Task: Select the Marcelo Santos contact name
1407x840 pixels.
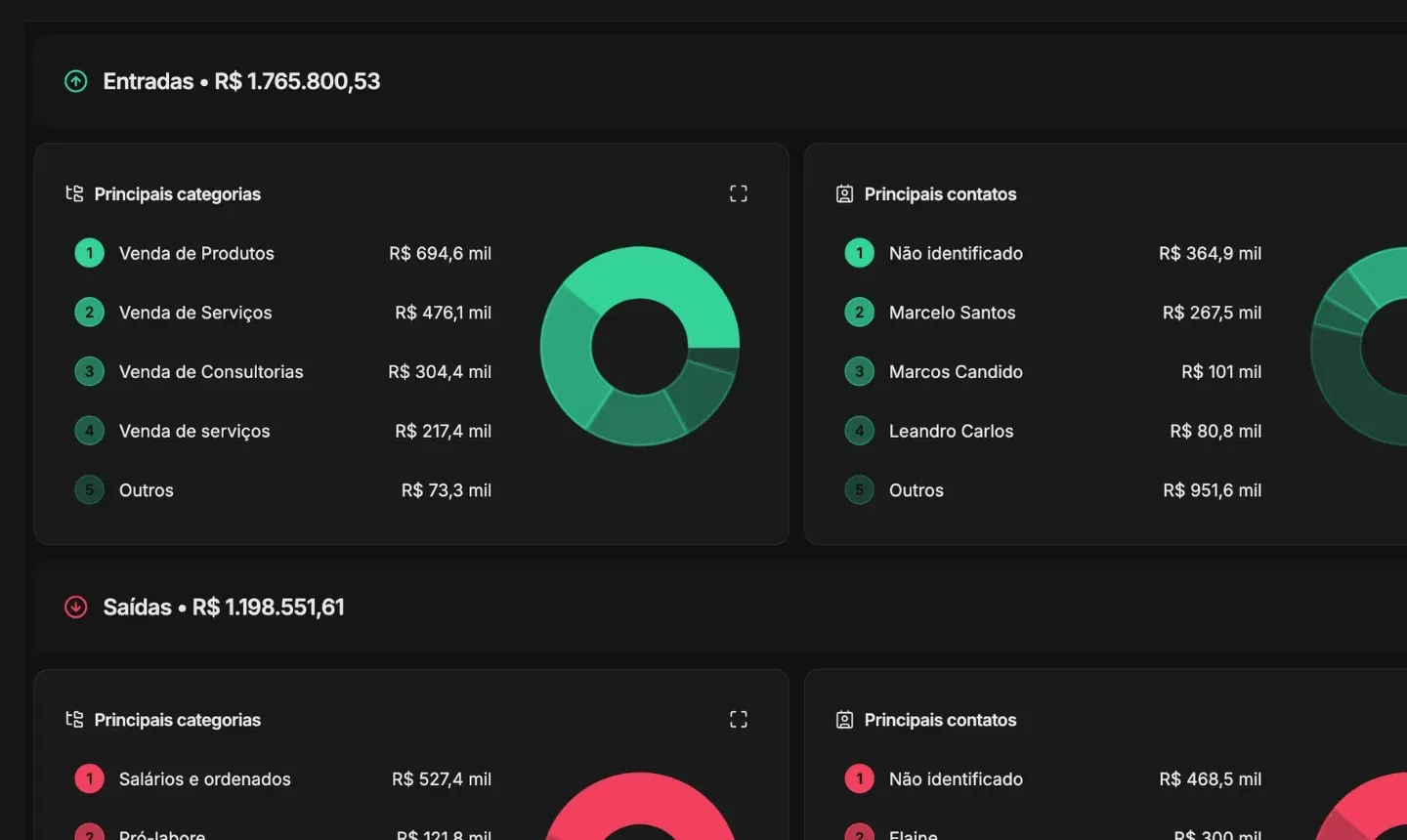Action: pyautogui.click(x=953, y=313)
